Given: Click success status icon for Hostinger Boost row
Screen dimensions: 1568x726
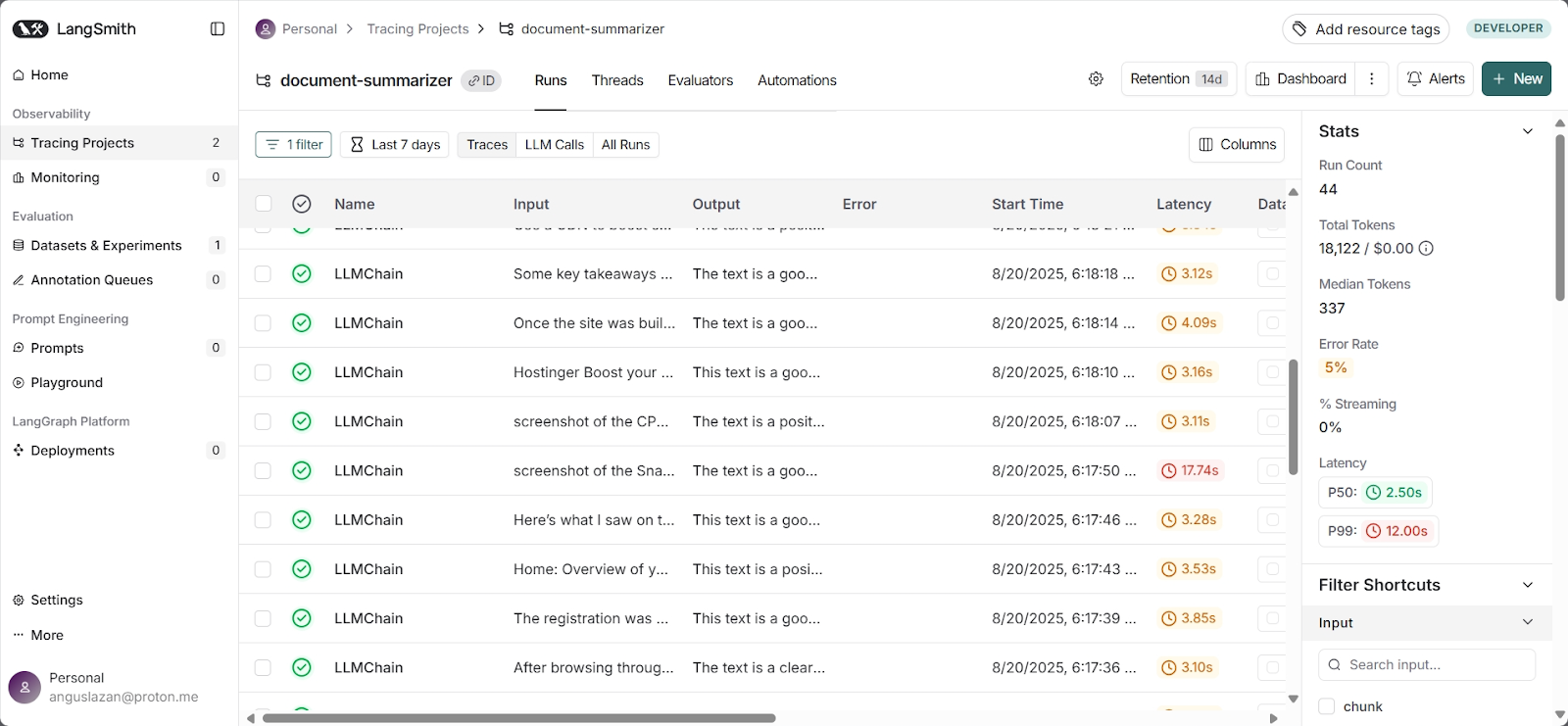Looking at the screenshot, I should tap(302, 372).
